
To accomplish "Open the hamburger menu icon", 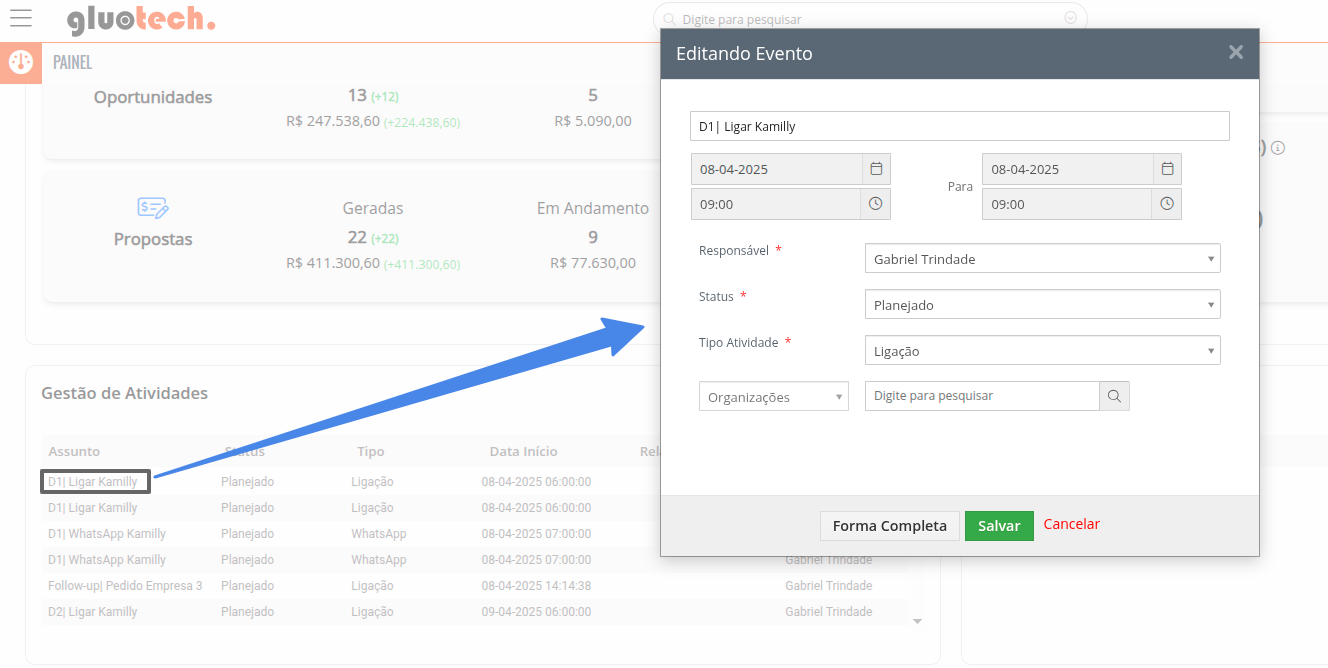I will point(20,18).
